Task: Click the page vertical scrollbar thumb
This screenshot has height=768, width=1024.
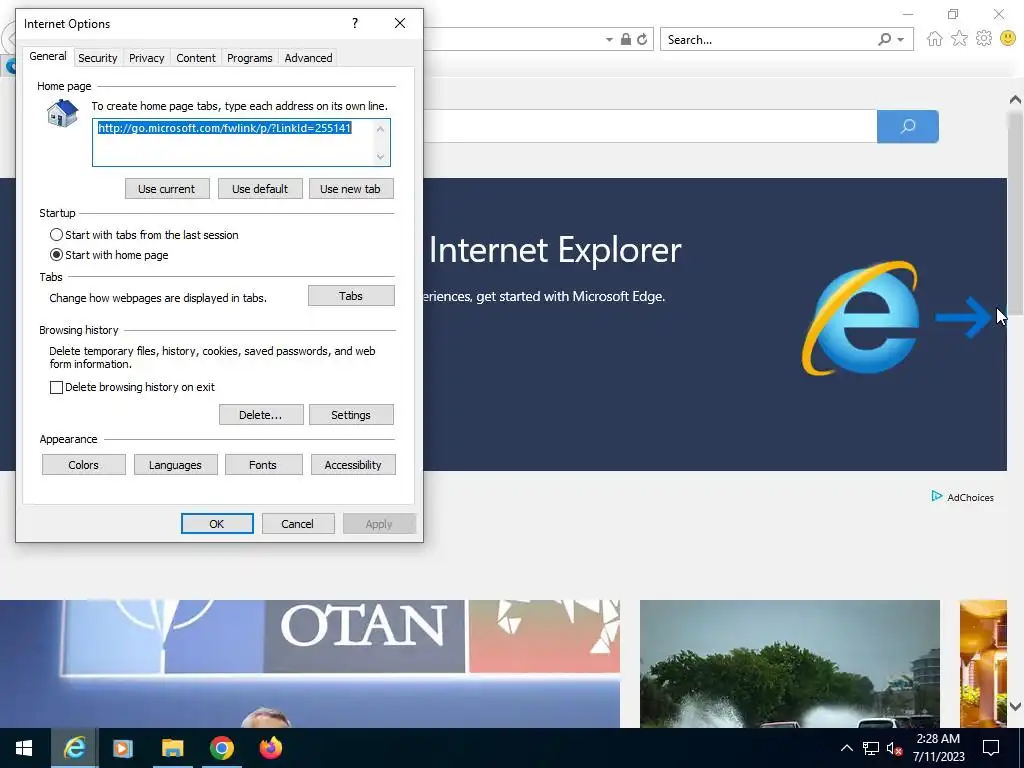Action: (1015, 212)
